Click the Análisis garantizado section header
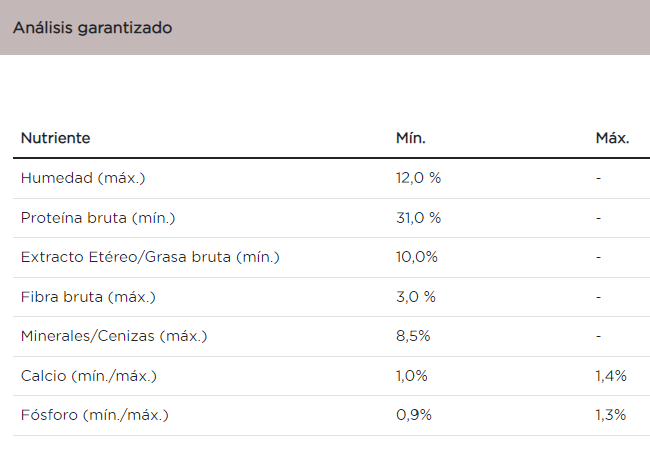This screenshot has height=453, width=650. pos(92,28)
